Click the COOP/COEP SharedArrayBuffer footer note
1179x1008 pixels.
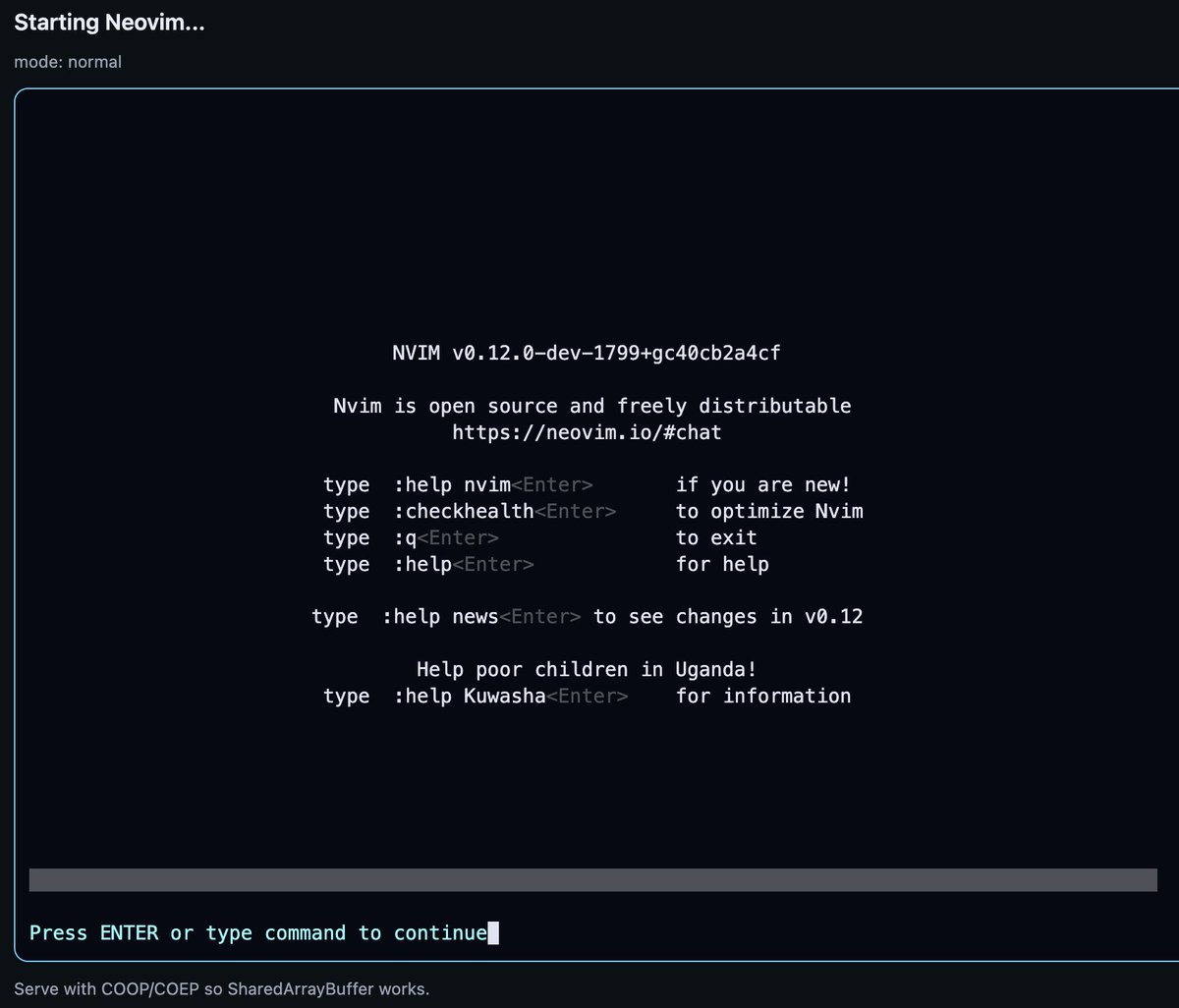(x=222, y=988)
